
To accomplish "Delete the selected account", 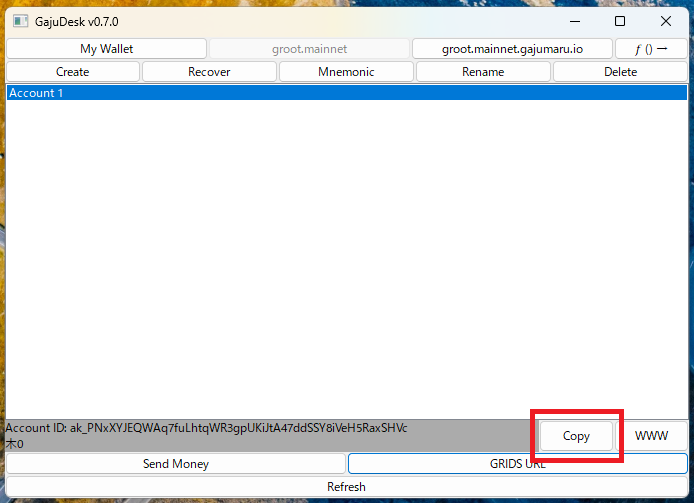I will tap(620, 72).
